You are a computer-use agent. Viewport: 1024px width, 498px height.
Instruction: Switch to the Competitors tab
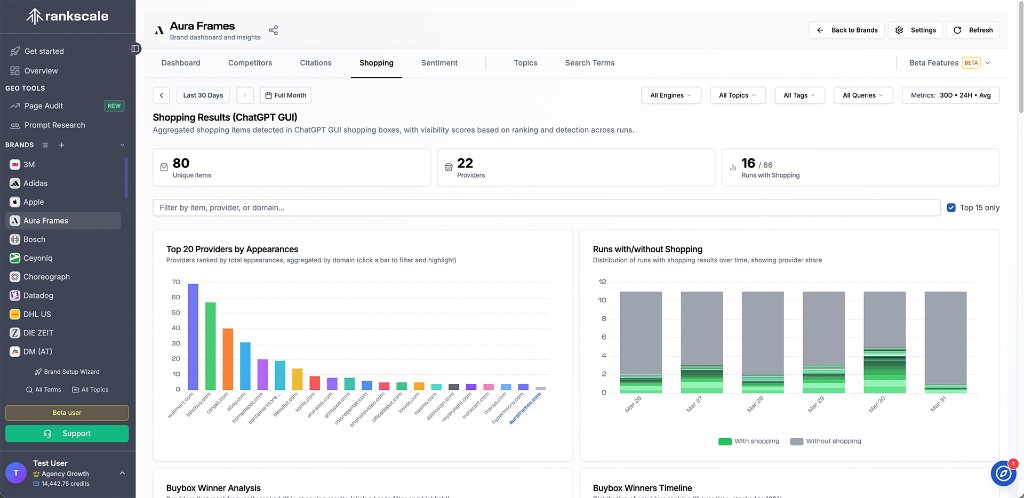[x=250, y=63]
